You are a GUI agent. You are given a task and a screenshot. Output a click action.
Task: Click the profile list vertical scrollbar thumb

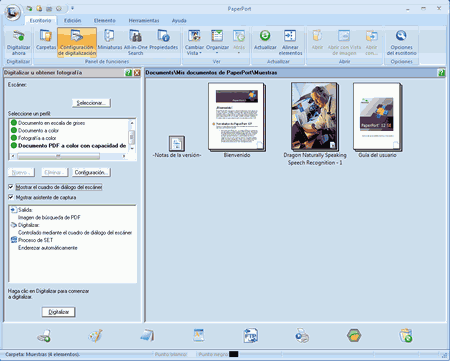pyautogui.click(x=132, y=136)
